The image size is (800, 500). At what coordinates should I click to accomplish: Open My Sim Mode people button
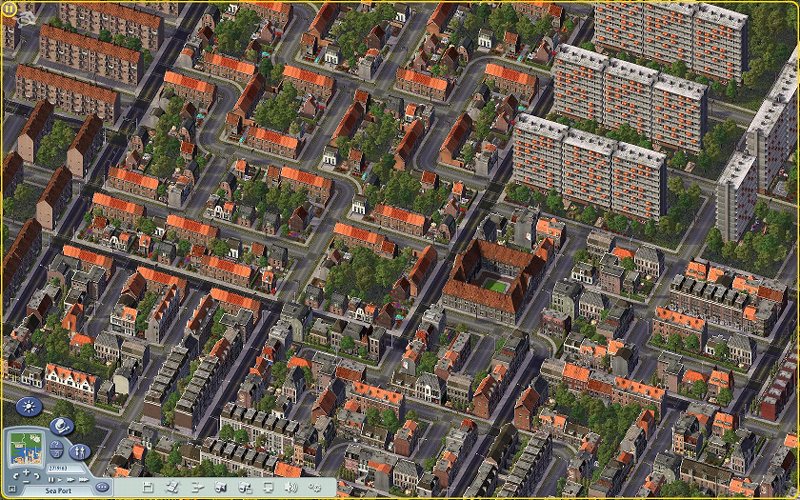pos(80,452)
